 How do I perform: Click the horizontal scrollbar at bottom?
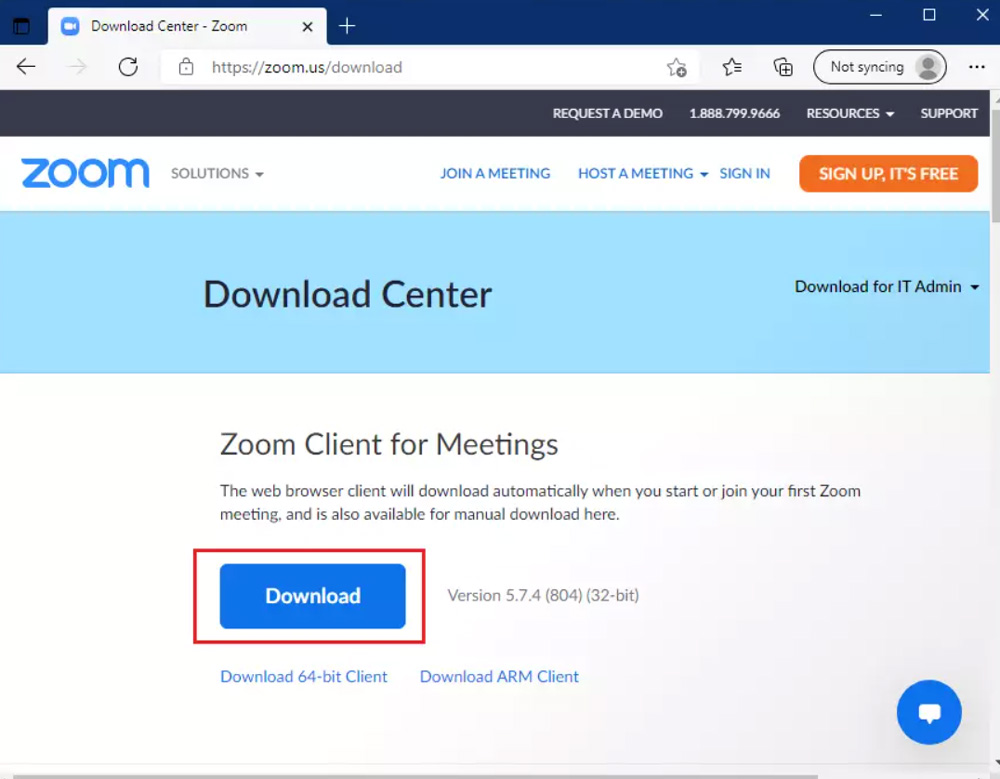coord(415,776)
